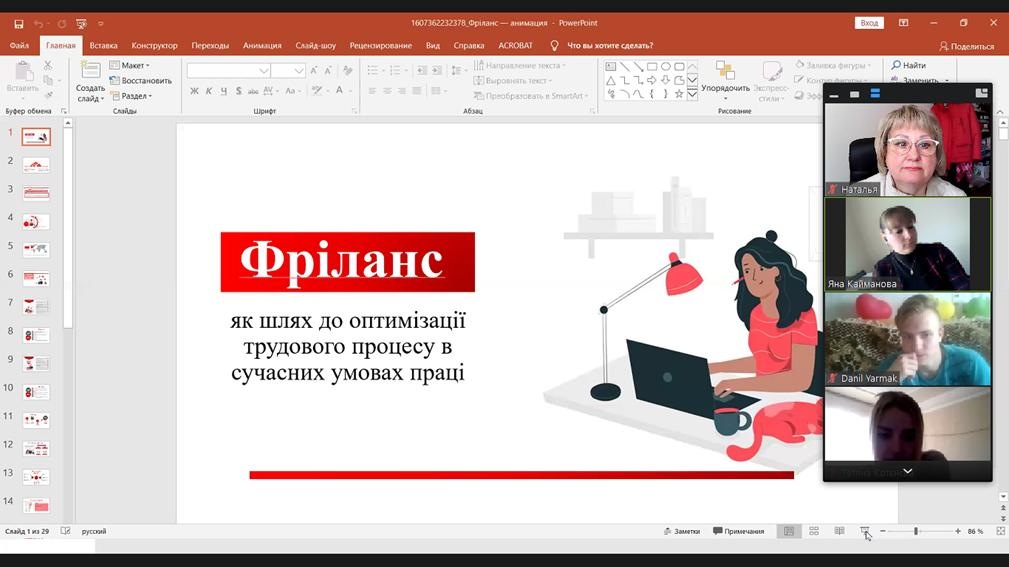Click the Save icon in quick access toolbar
1009x567 pixels.
pyautogui.click(x=19, y=23)
